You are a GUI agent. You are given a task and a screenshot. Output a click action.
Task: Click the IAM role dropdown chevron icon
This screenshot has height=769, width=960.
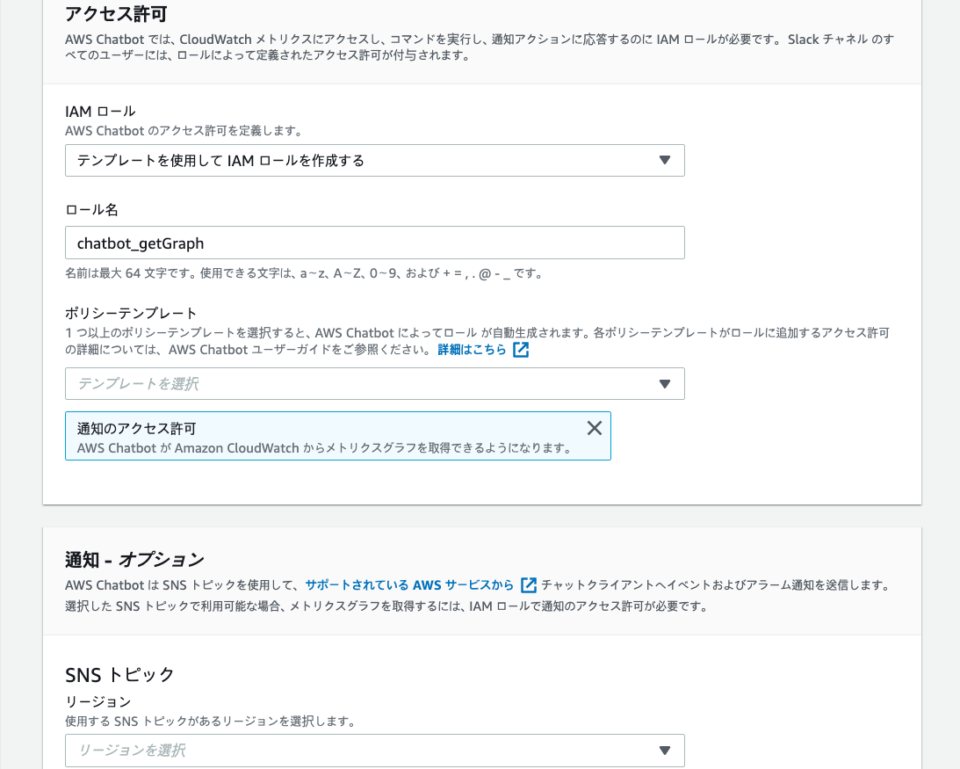click(x=664, y=160)
